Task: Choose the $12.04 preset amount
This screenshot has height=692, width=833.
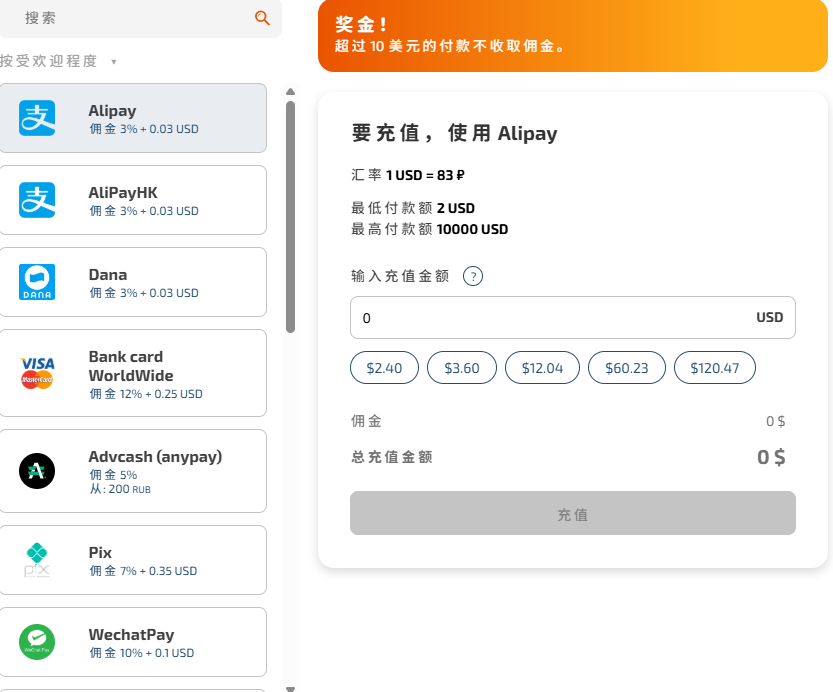Action: click(x=542, y=368)
